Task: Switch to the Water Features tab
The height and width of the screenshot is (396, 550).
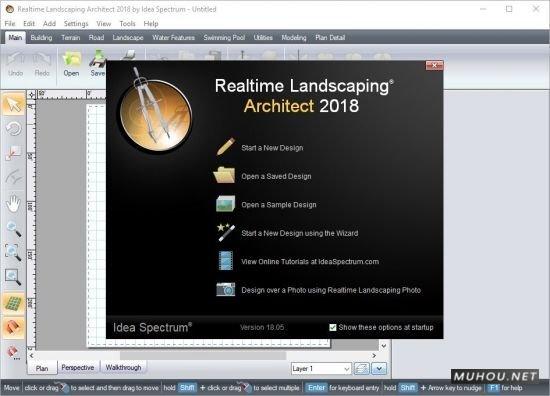Action: tap(173, 38)
